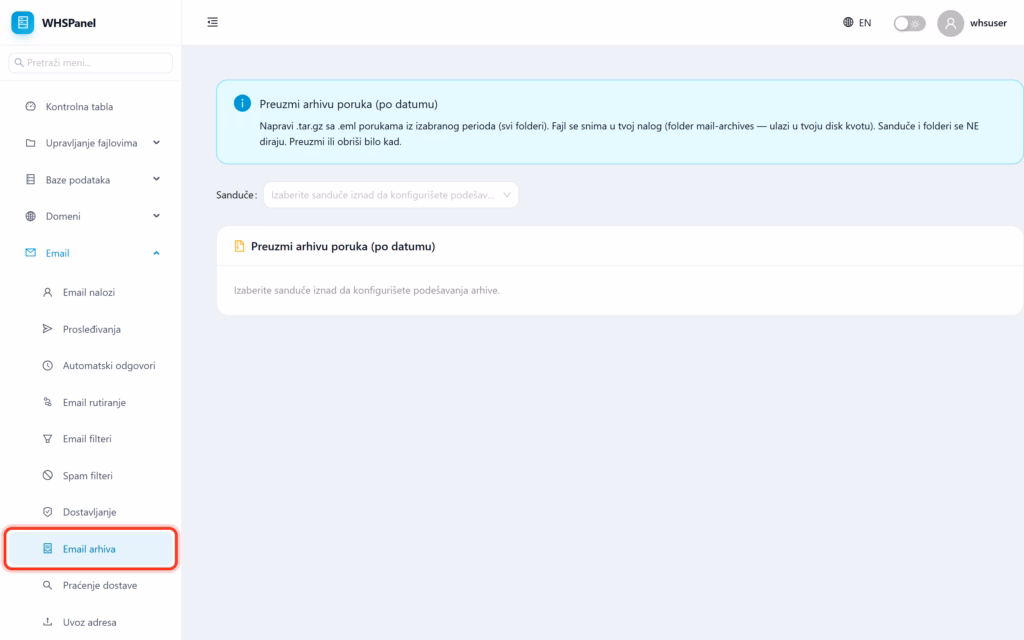This screenshot has height=640, width=1024.
Task: Click the Praćenje dostave magnifier icon
Action: (x=48, y=585)
